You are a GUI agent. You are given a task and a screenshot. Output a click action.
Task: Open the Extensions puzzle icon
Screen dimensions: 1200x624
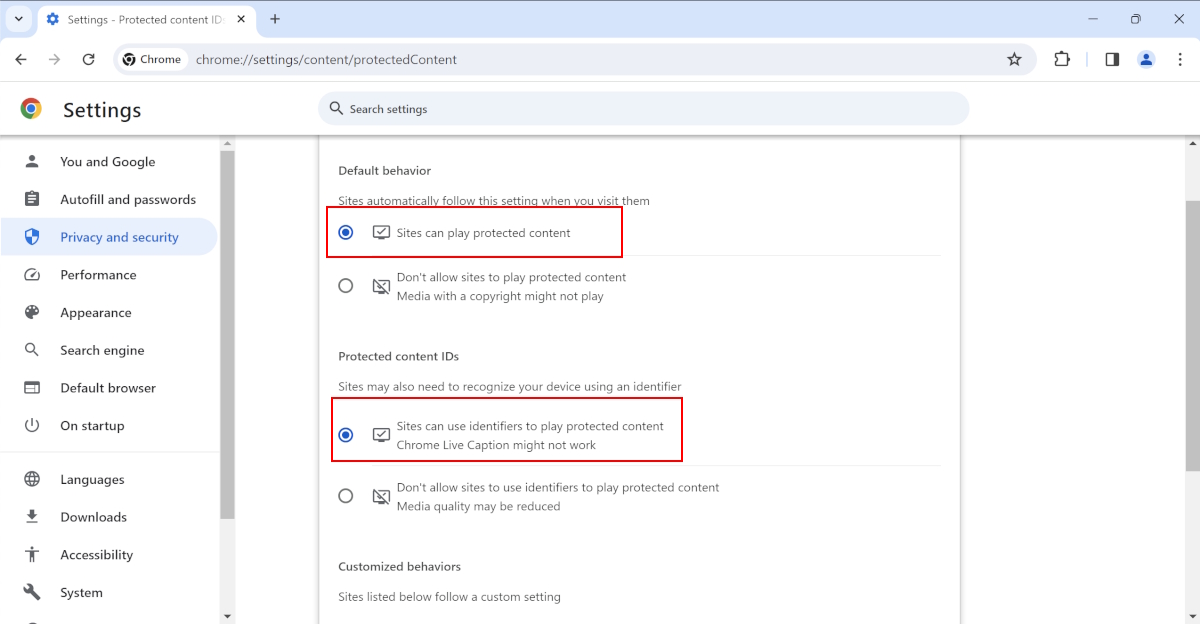coord(1062,60)
